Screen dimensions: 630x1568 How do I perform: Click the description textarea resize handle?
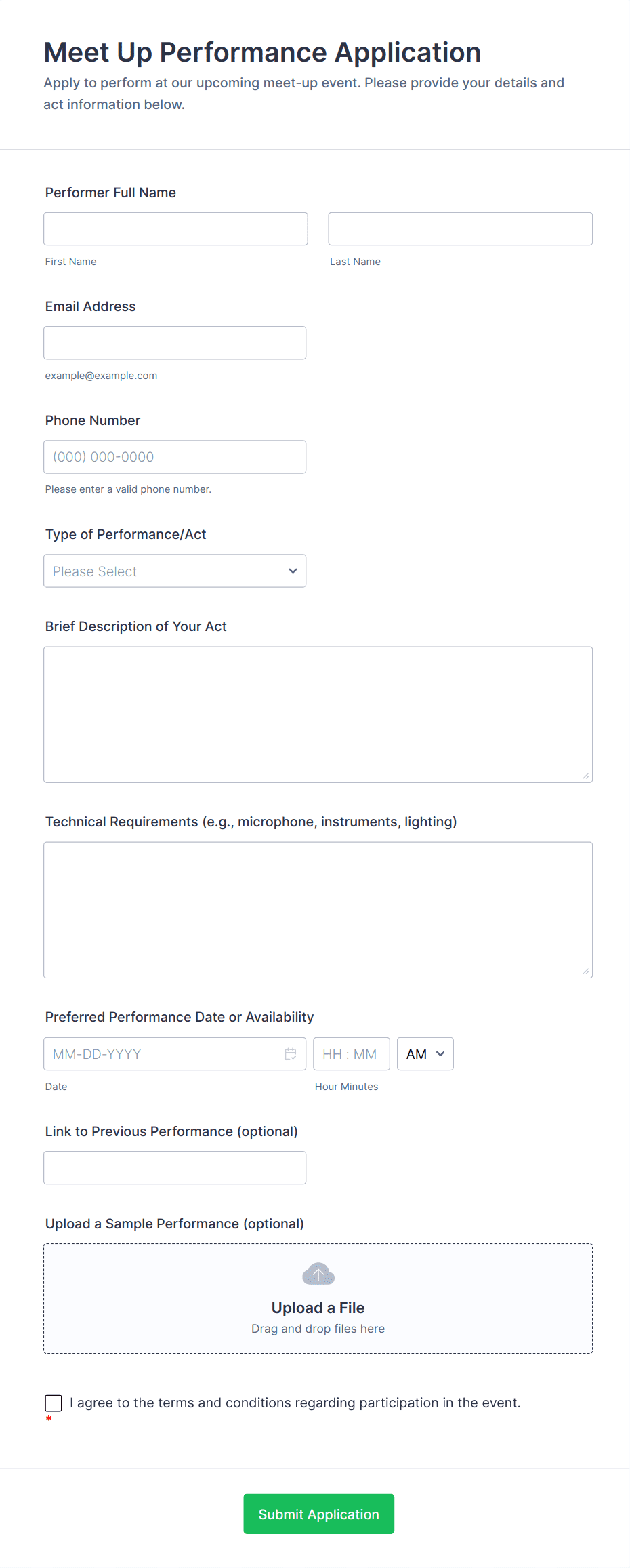[585, 776]
